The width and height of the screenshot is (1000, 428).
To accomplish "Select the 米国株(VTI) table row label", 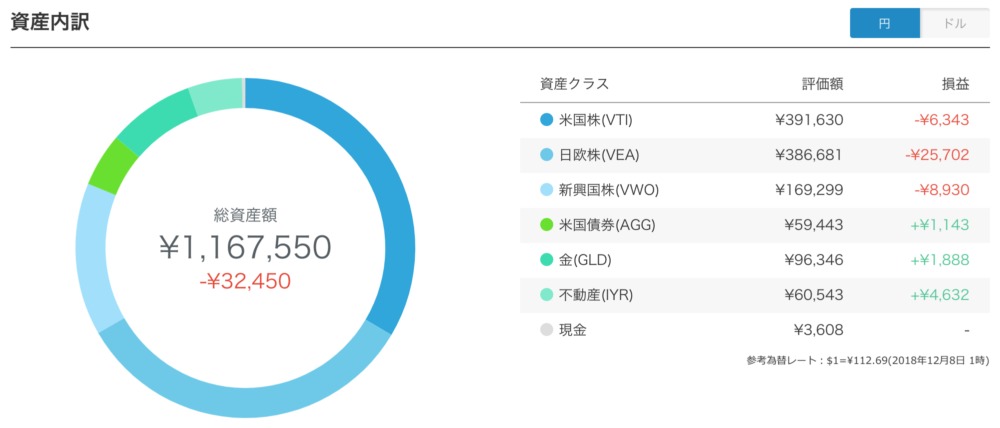I will 595,120.
